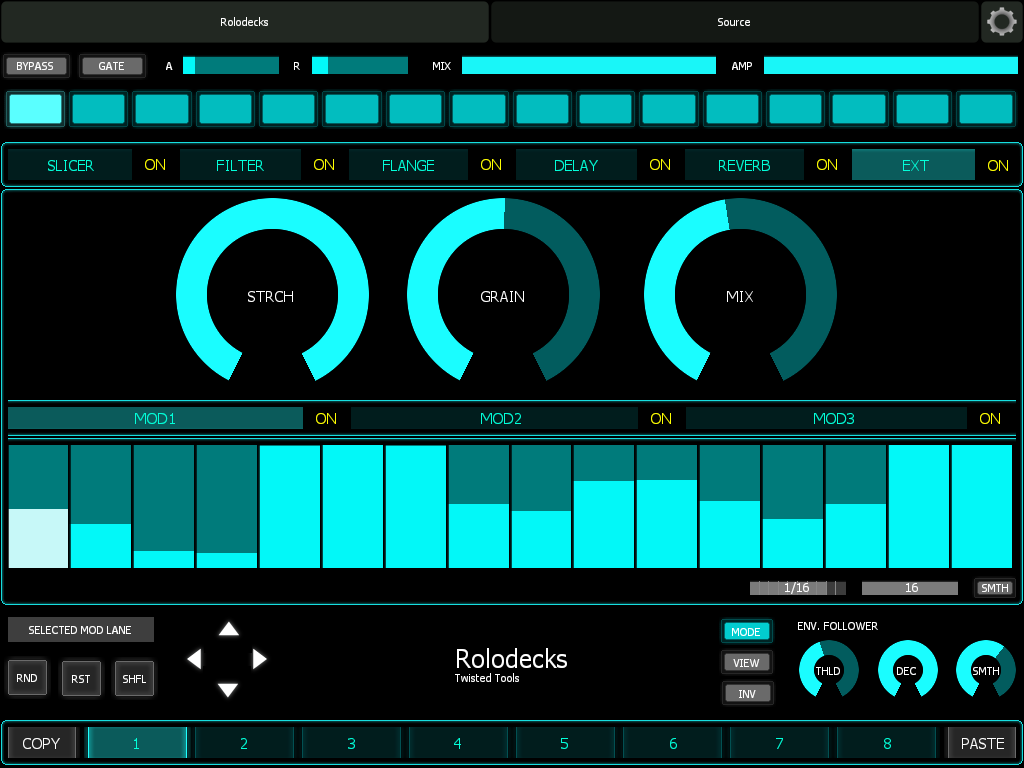Click the last step pad in row
This screenshot has height=768, width=1024.
985,109
